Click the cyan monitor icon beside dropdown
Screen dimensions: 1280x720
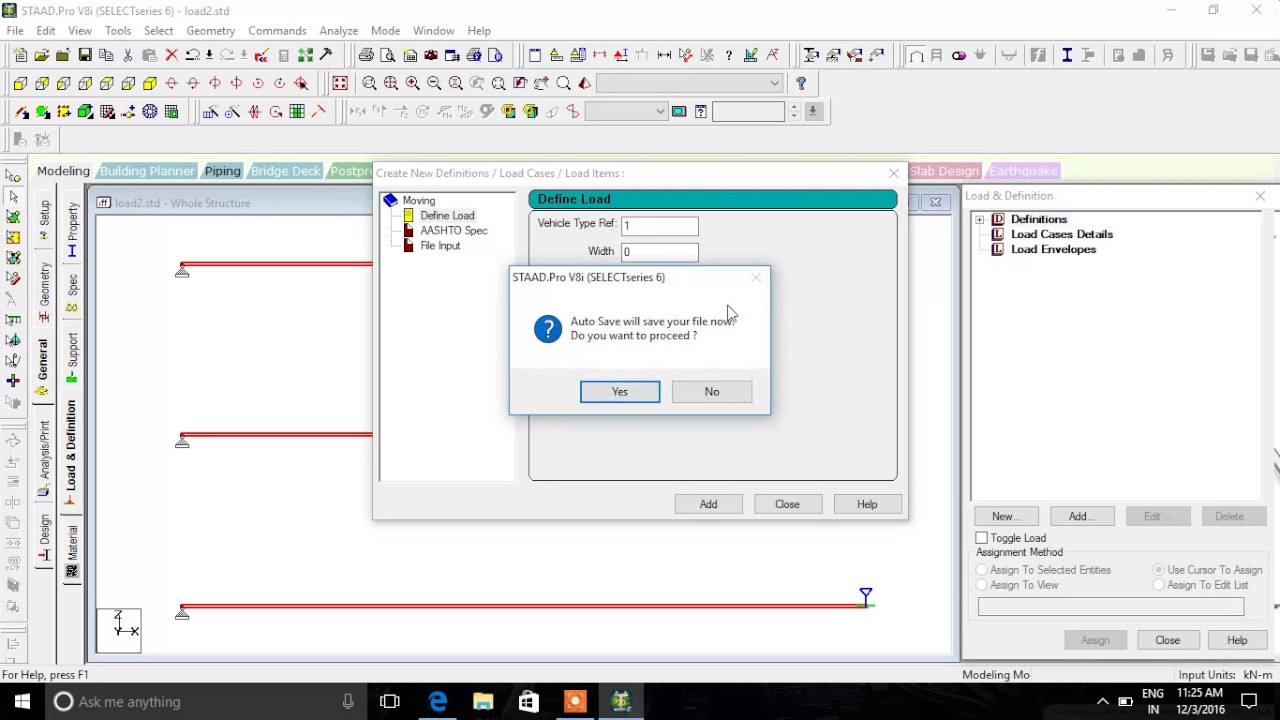click(679, 112)
